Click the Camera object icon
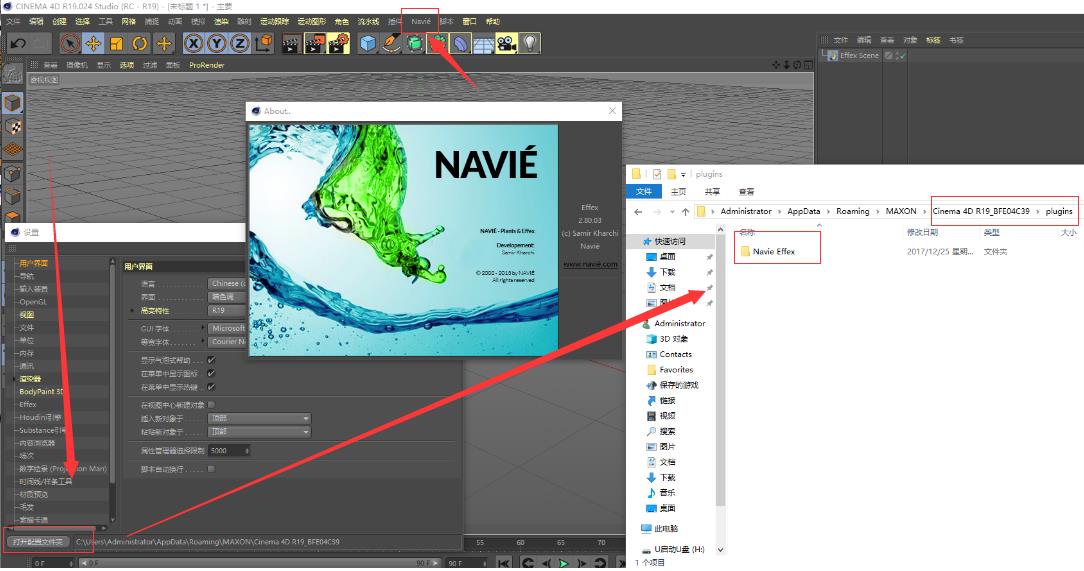Screen dimensions: 1084x571 (x=506, y=43)
